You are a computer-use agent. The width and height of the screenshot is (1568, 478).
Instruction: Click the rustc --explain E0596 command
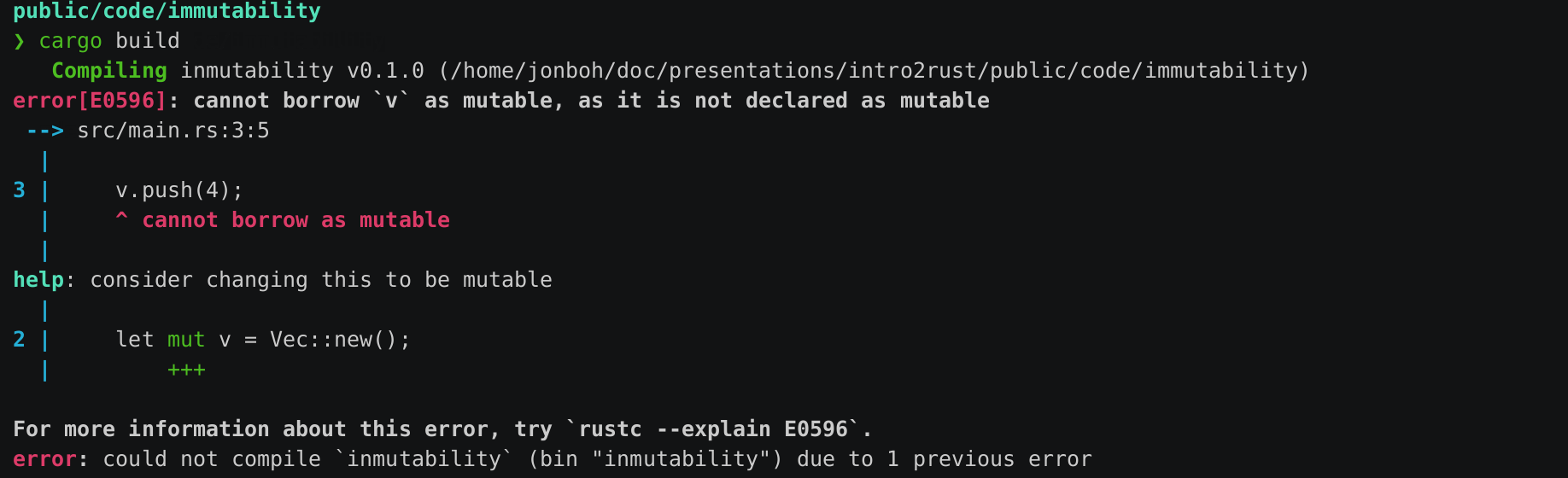pos(713,429)
